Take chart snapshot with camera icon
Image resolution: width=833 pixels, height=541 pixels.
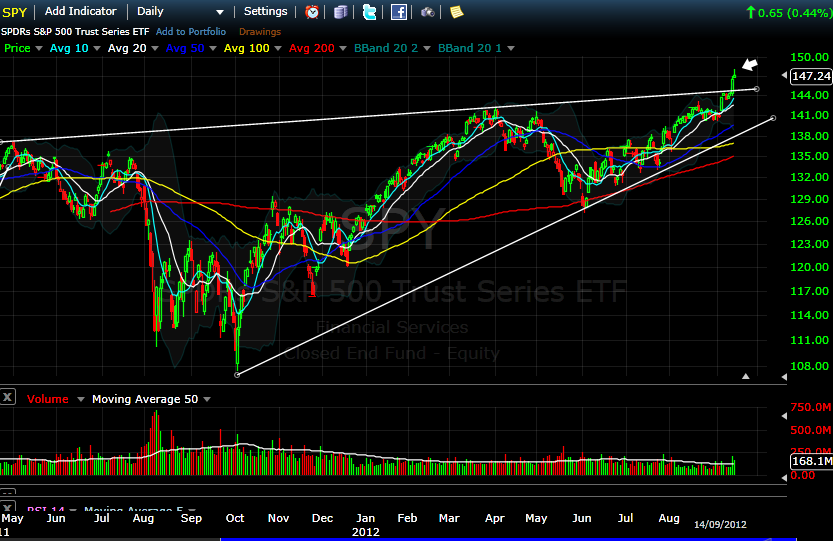(428, 12)
